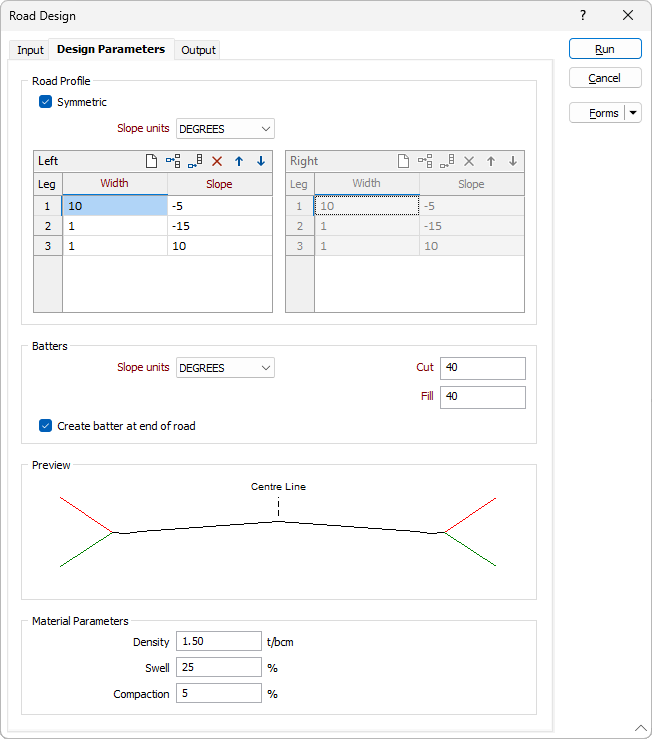652x739 pixels.
Task: Delete row with red X in Left table
Action: pos(217,161)
